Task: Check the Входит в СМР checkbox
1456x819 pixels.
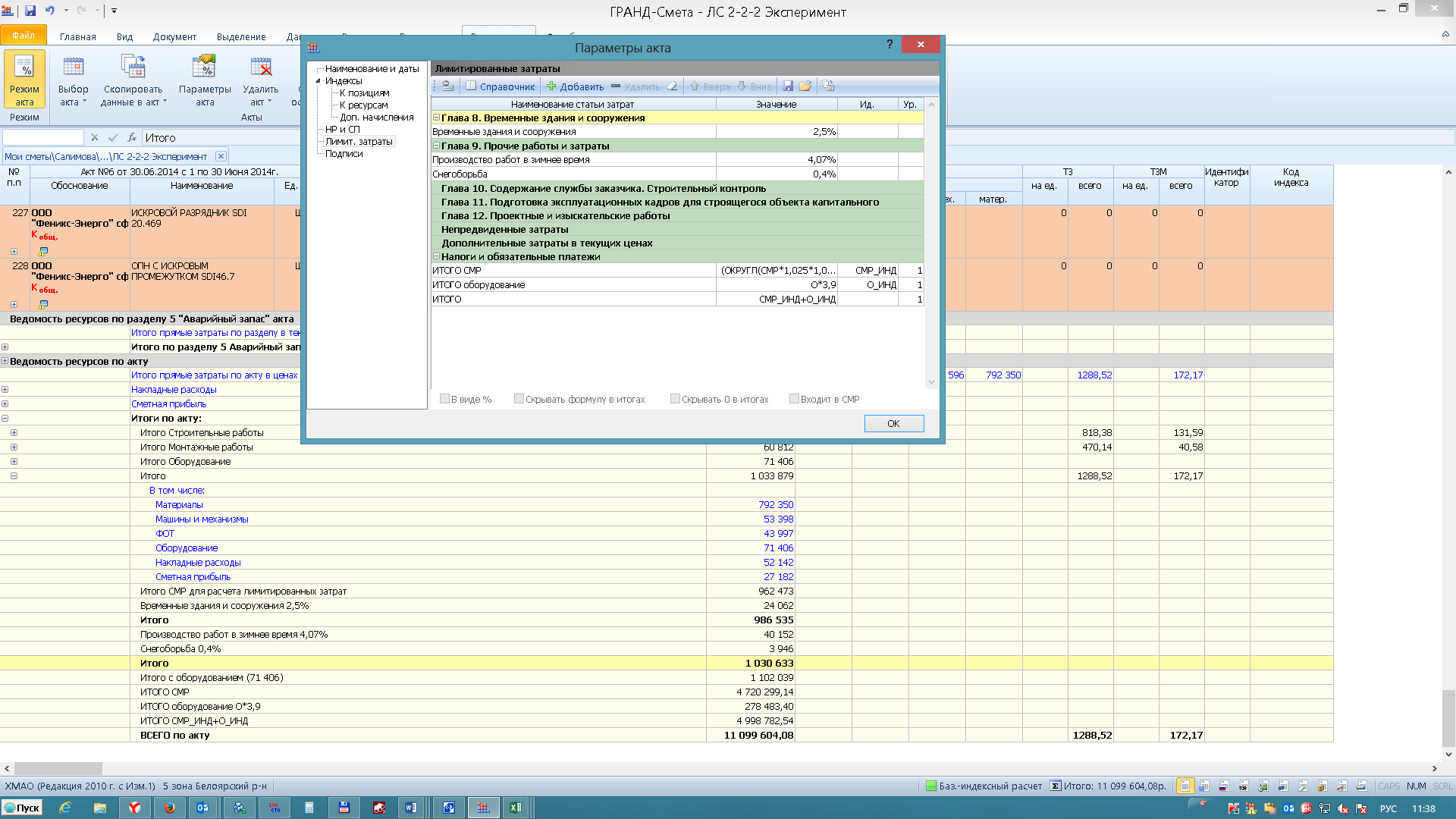Action: [794, 399]
